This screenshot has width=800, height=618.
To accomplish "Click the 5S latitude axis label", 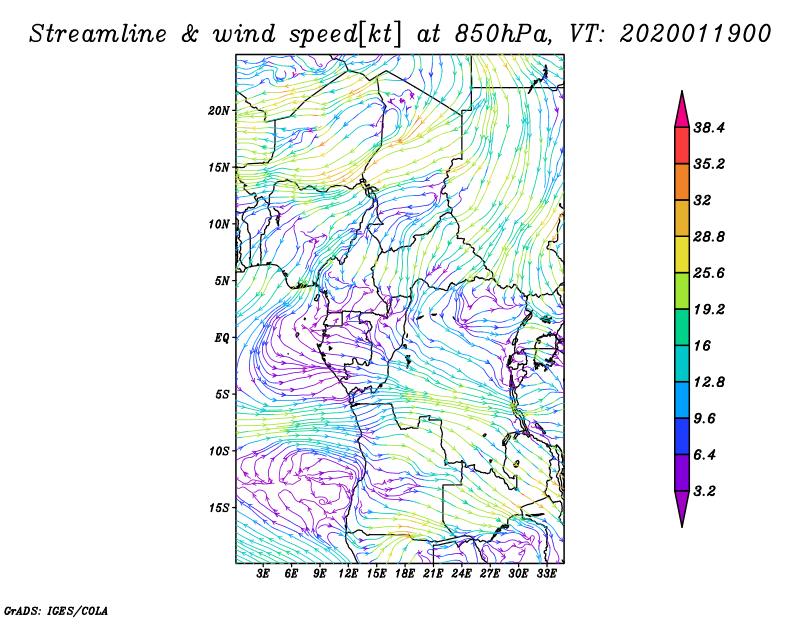I will (222, 394).
